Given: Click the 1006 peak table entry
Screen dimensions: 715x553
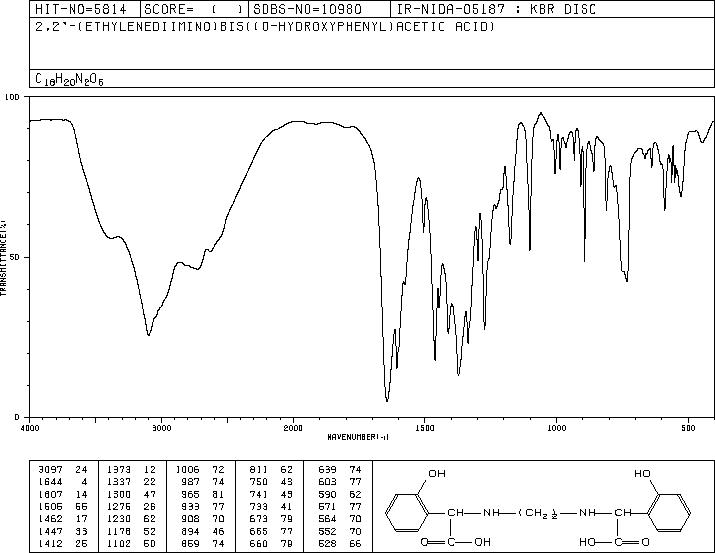Looking at the screenshot, I should click(x=200, y=470).
